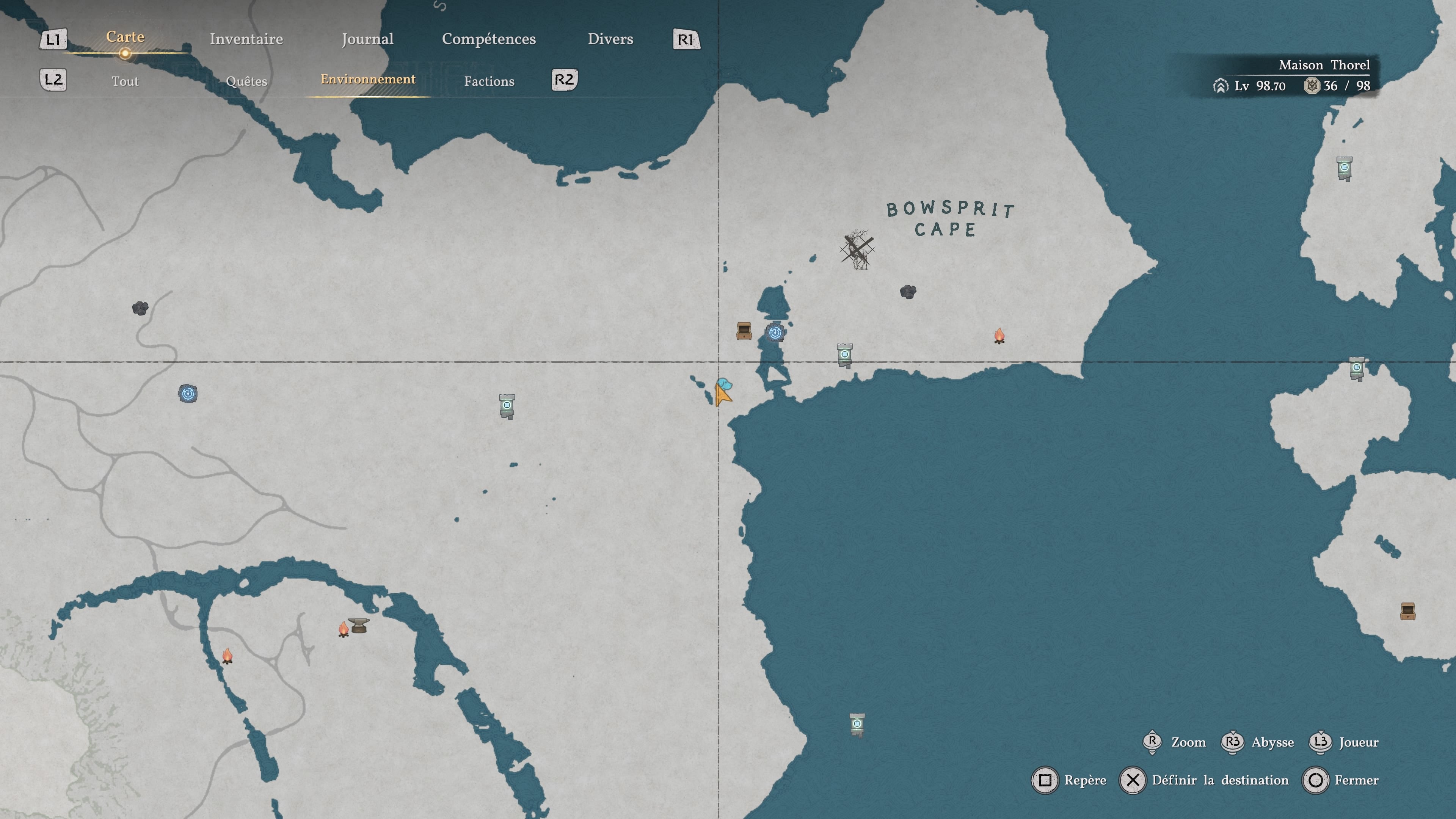Click the cross Définir la destination icon

coord(1133,781)
